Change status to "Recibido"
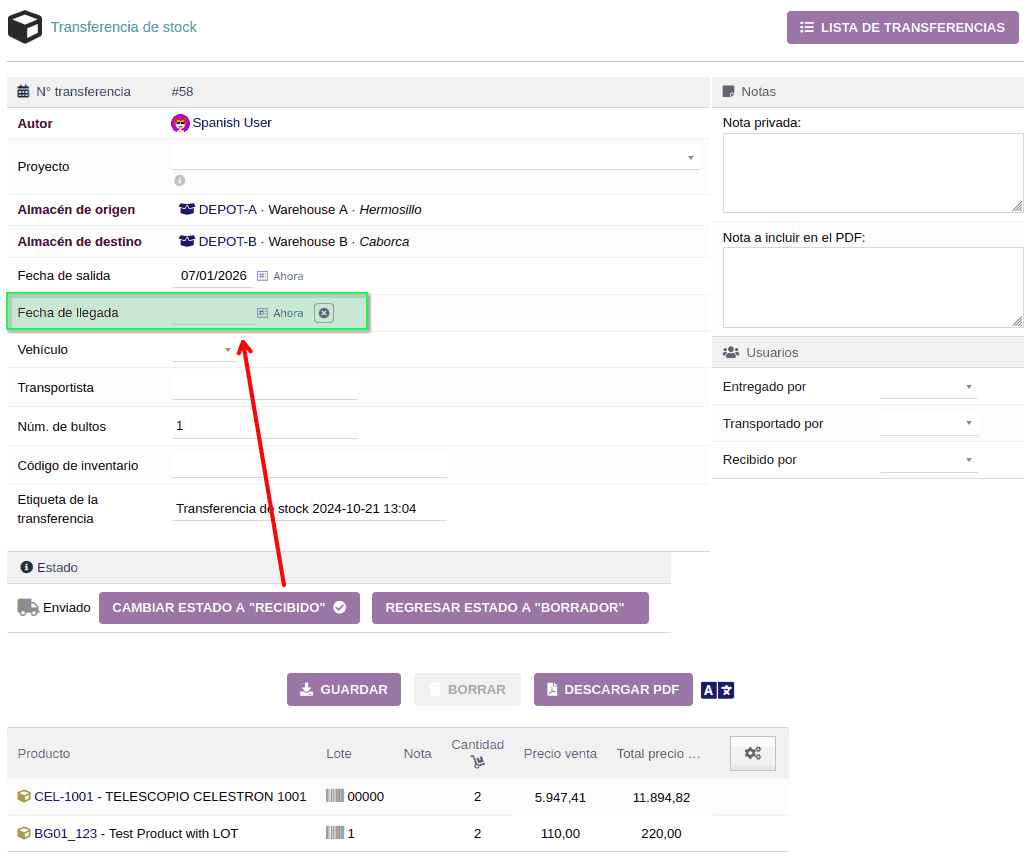 point(228,608)
